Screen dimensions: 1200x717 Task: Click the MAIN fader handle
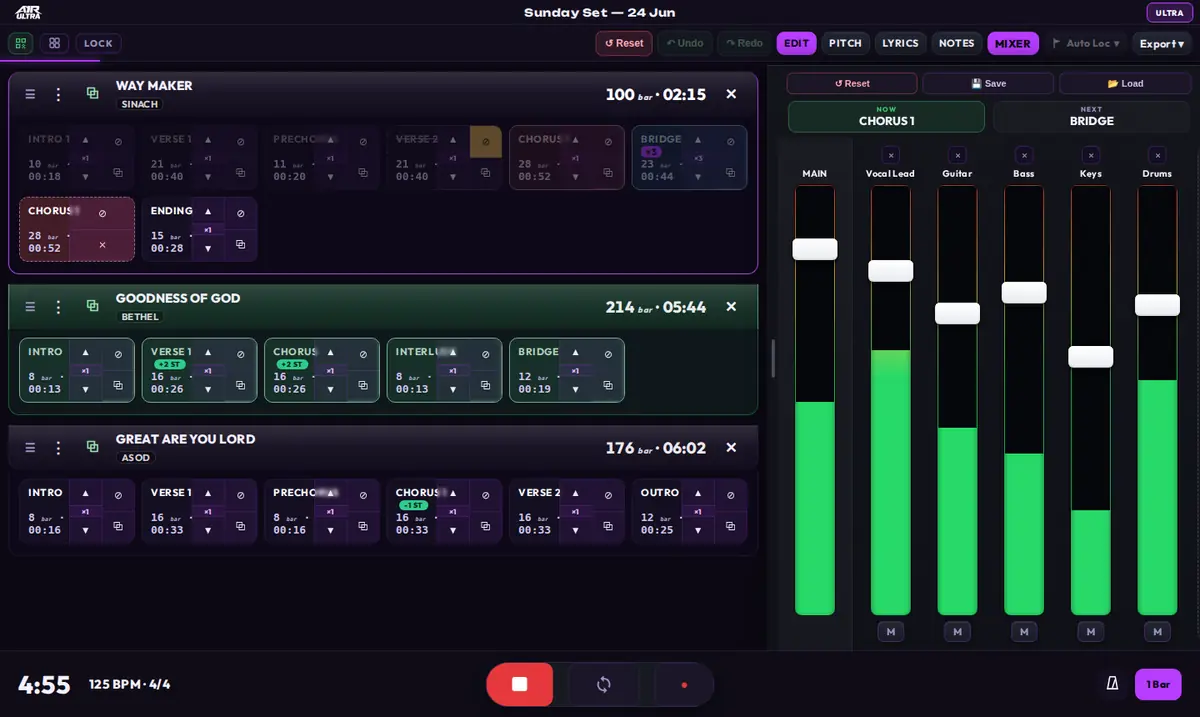815,249
